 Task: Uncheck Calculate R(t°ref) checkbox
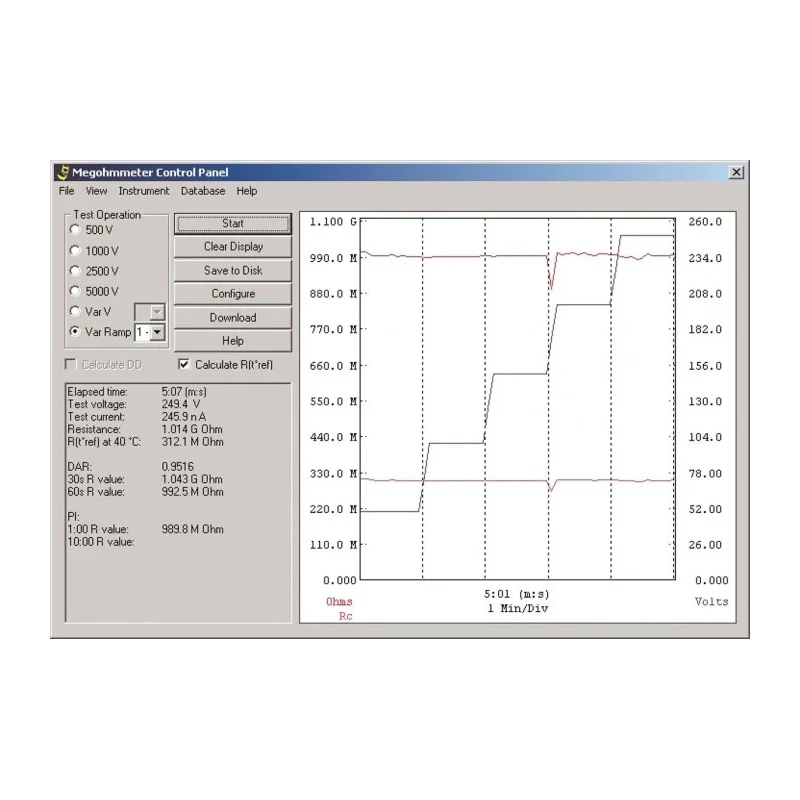point(184,364)
